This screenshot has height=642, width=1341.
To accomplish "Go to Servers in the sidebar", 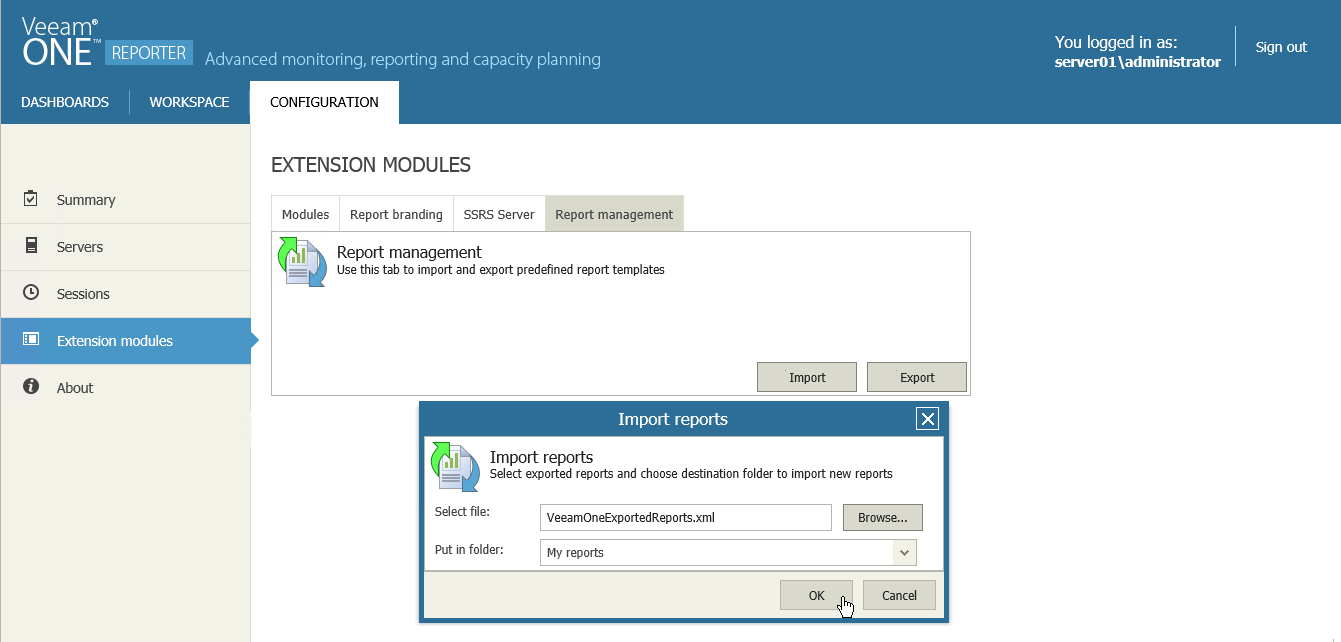I will click(x=125, y=247).
